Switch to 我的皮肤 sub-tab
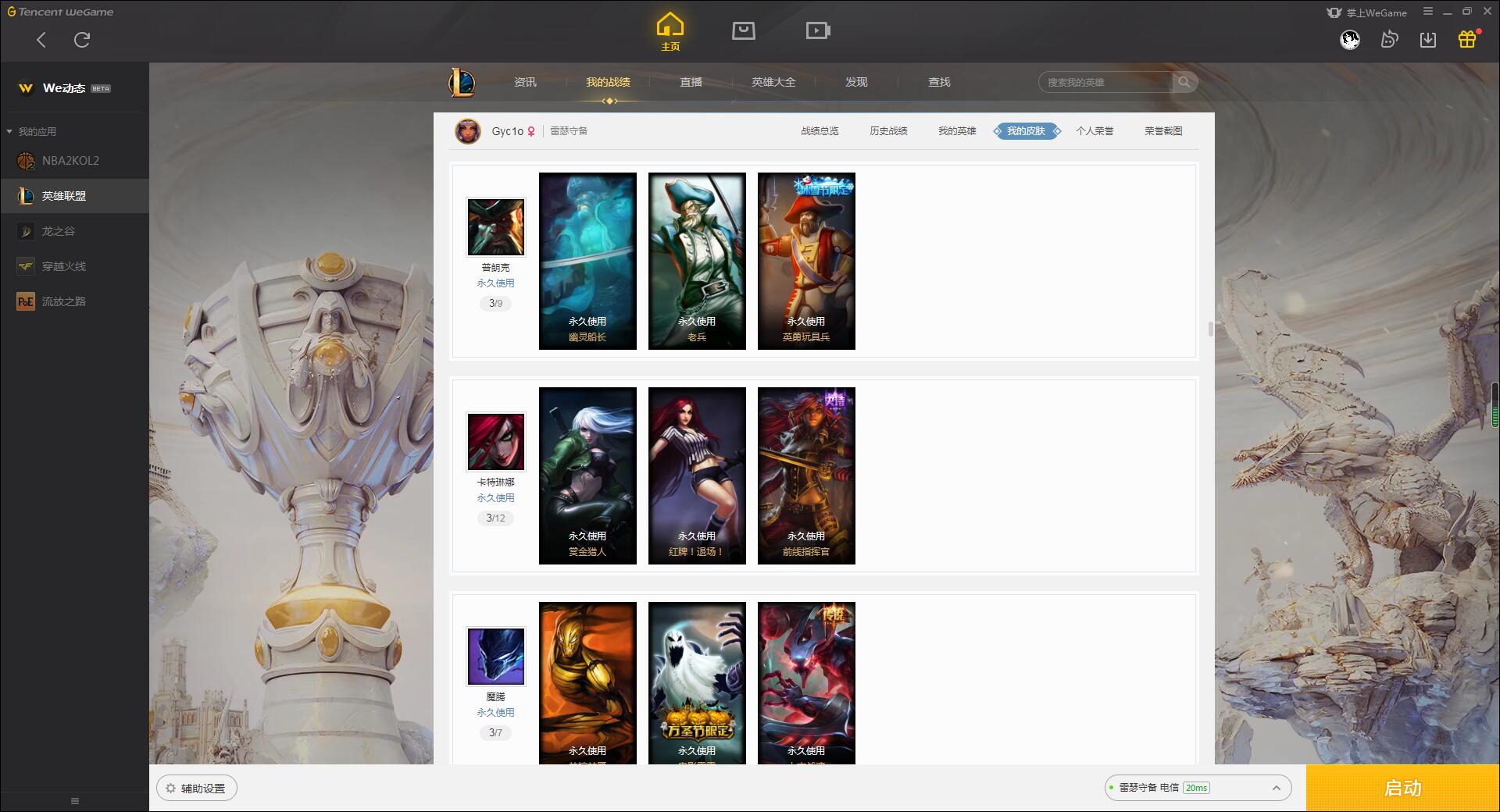Viewport: 1500px width, 812px height. tap(1026, 131)
